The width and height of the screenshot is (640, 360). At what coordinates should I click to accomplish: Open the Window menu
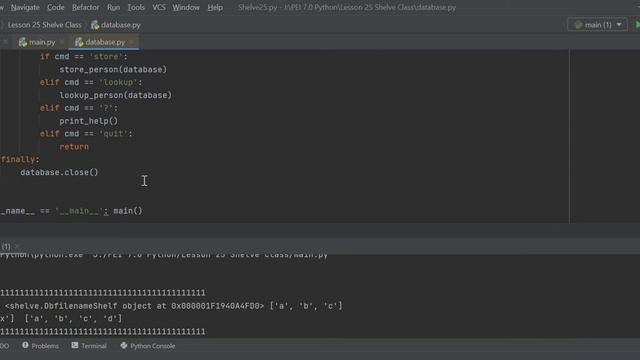186,7
